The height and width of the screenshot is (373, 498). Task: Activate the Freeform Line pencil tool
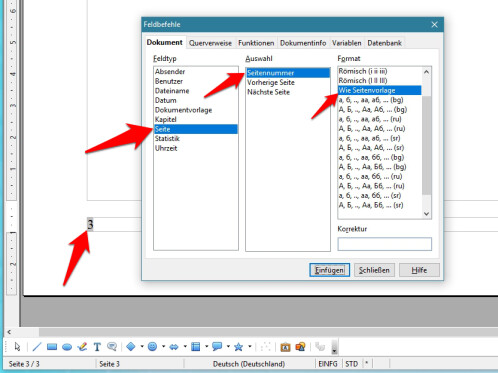coord(82,347)
